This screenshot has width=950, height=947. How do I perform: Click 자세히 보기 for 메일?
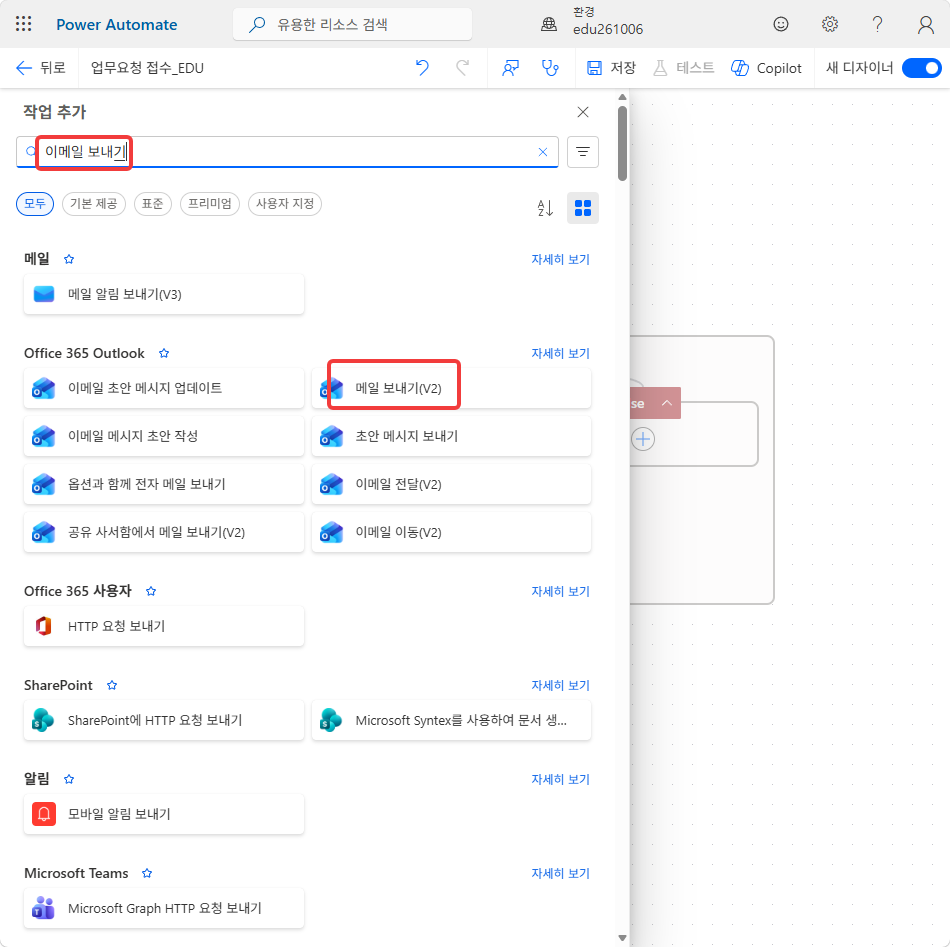(x=560, y=259)
